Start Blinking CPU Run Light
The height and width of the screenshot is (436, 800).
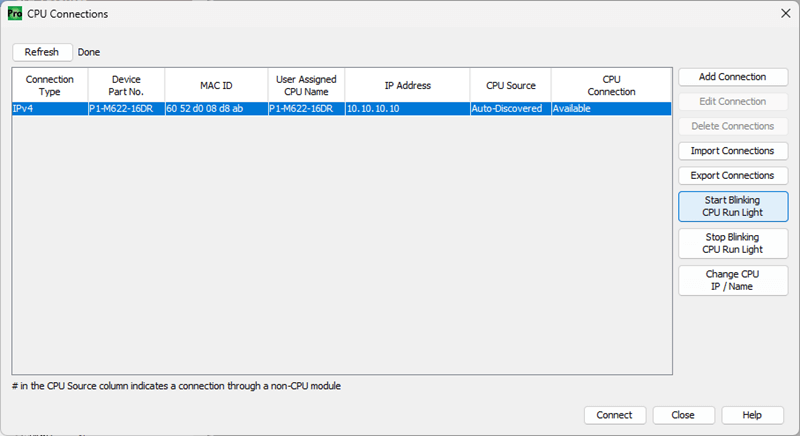[732, 206]
